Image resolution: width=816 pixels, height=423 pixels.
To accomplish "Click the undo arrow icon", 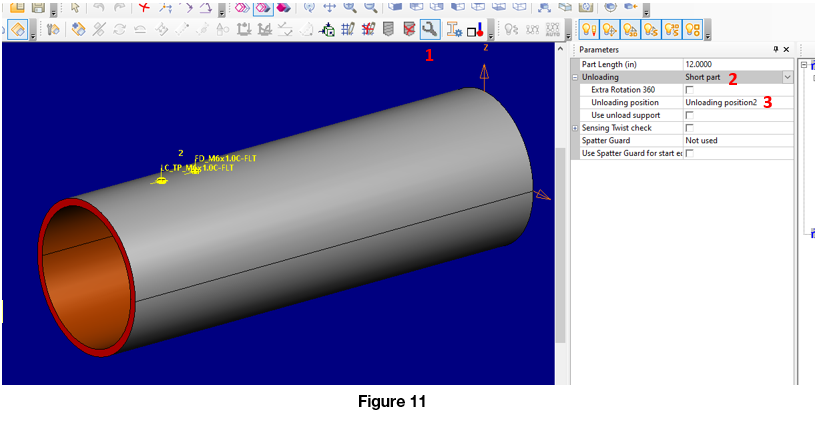I will coord(98,7).
